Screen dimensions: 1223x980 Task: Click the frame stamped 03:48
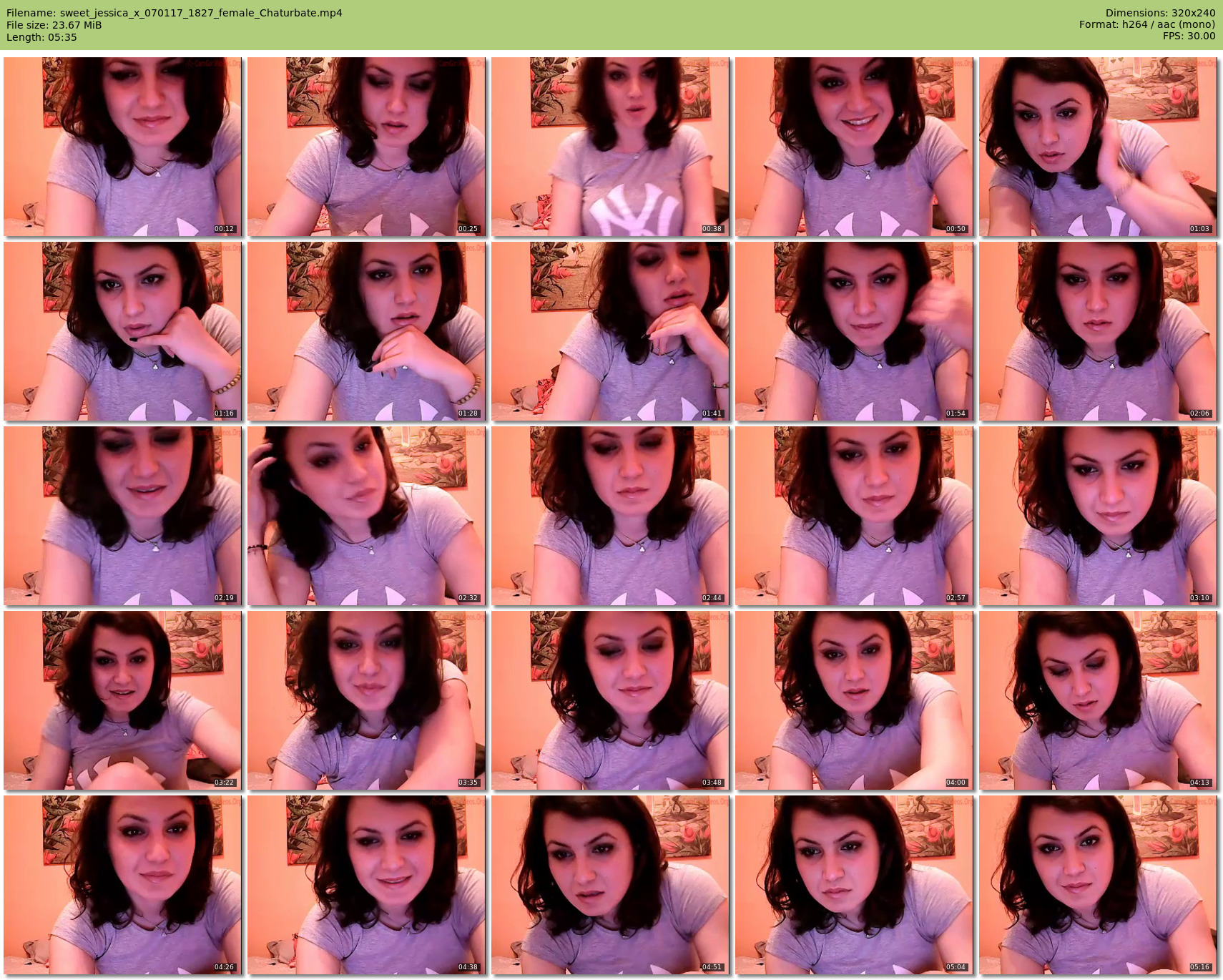[x=610, y=700]
